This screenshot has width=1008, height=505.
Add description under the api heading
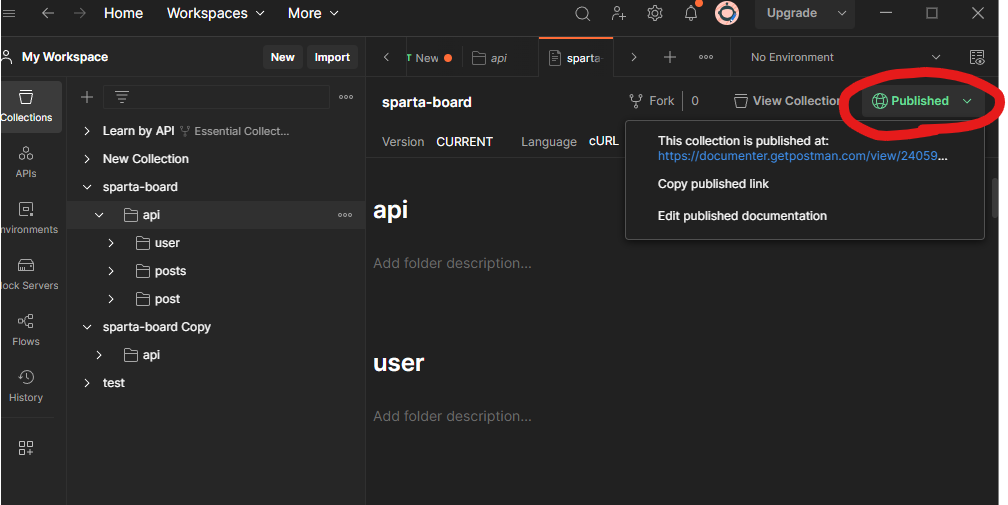pos(452,263)
